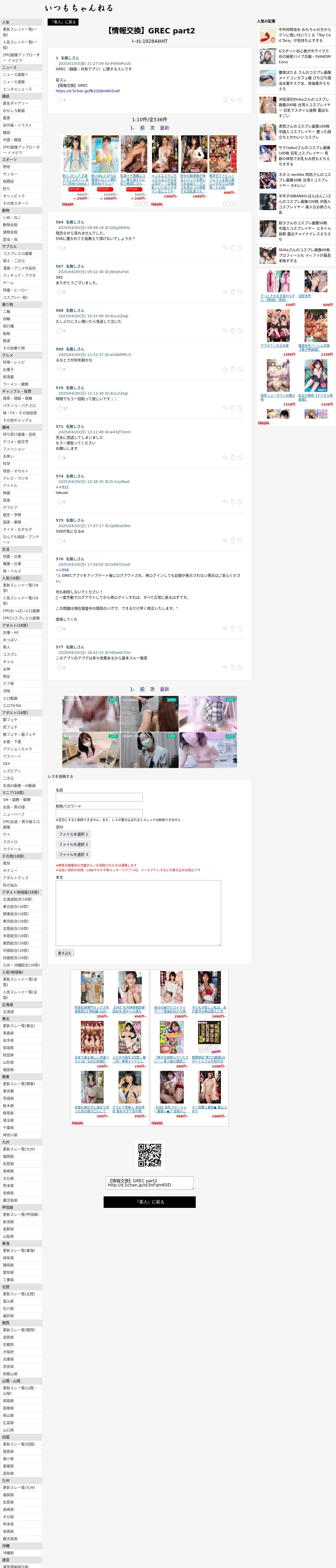Like post 567 with the thumbs-up icon
This screenshot has width=336, height=1568.
[x=59, y=292]
